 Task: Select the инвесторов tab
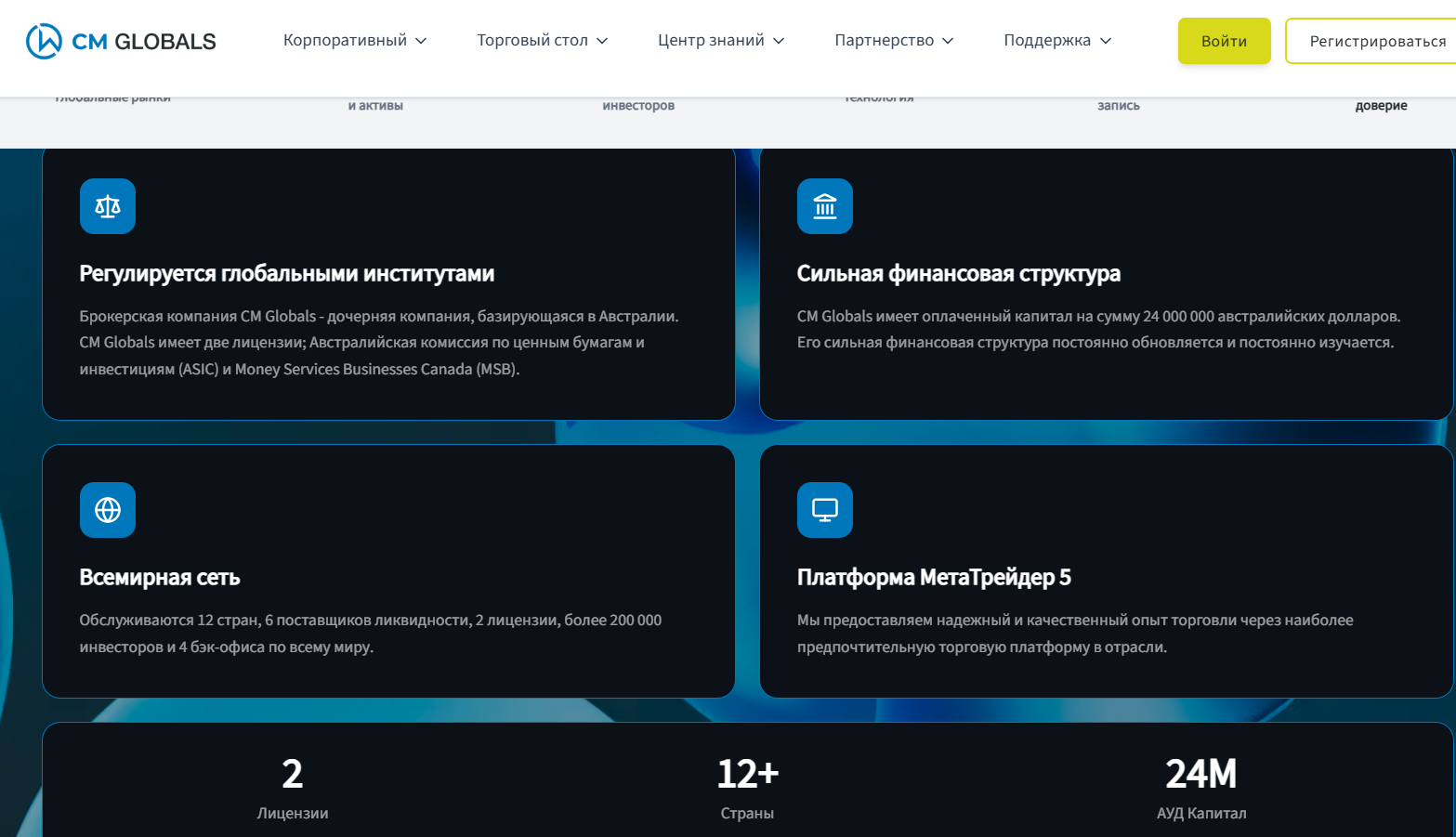click(638, 106)
